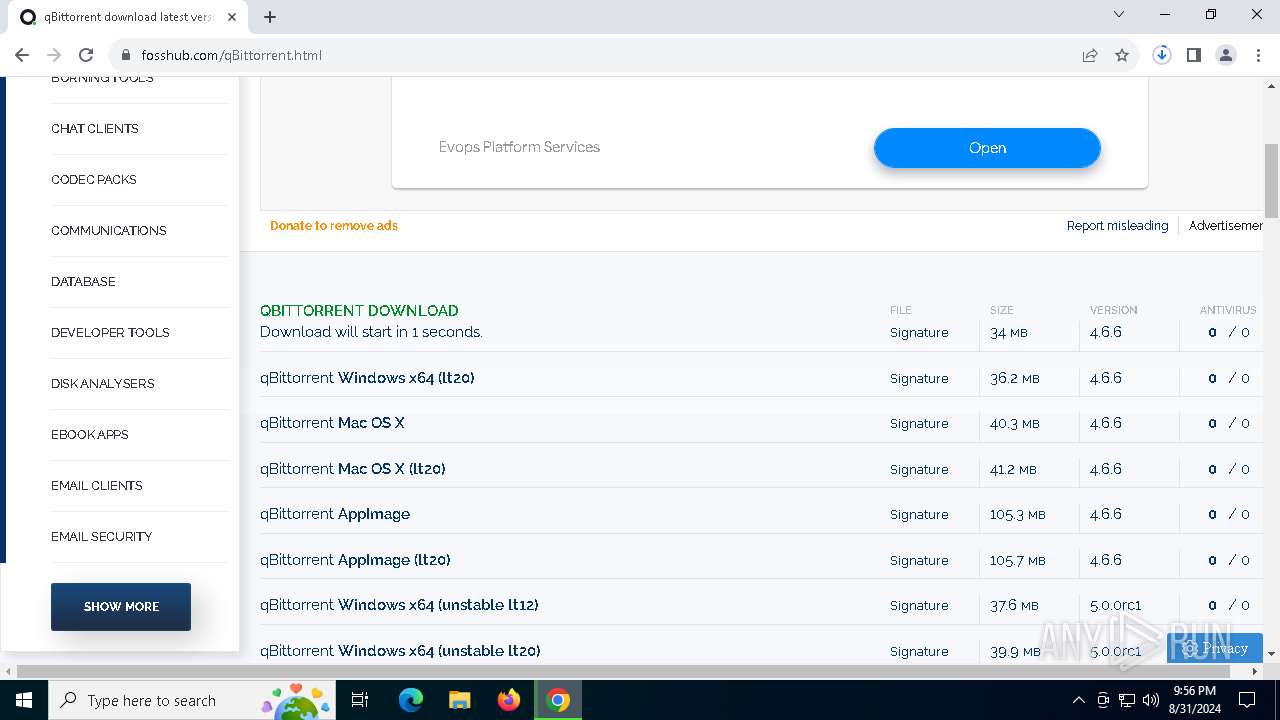Viewport: 1280px width, 720px height.
Task: Open File Explorer from taskbar
Action: (459, 700)
